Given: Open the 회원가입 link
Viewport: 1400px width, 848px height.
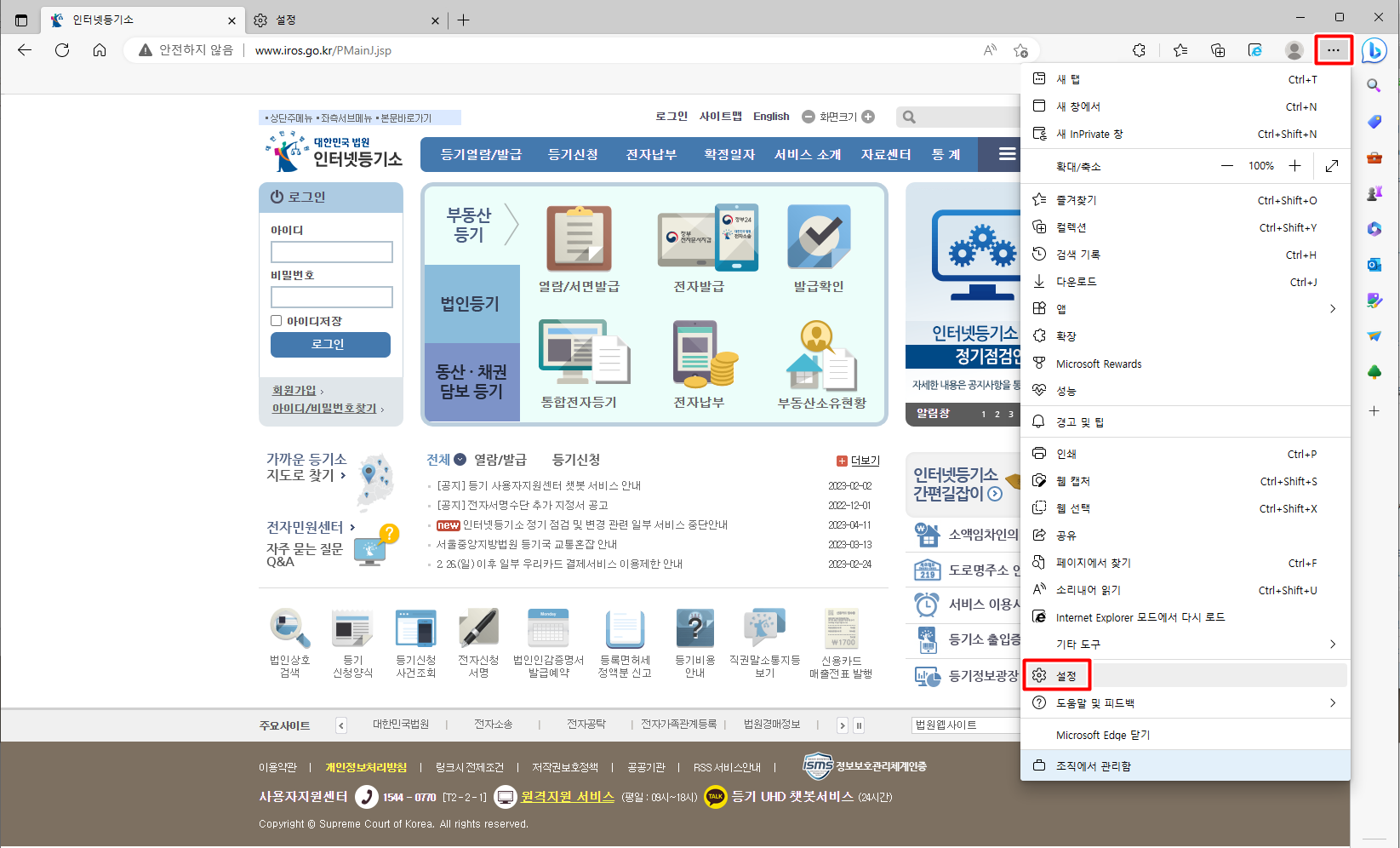Looking at the screenshot, I should pyautogui.click(x=294, y=390).
